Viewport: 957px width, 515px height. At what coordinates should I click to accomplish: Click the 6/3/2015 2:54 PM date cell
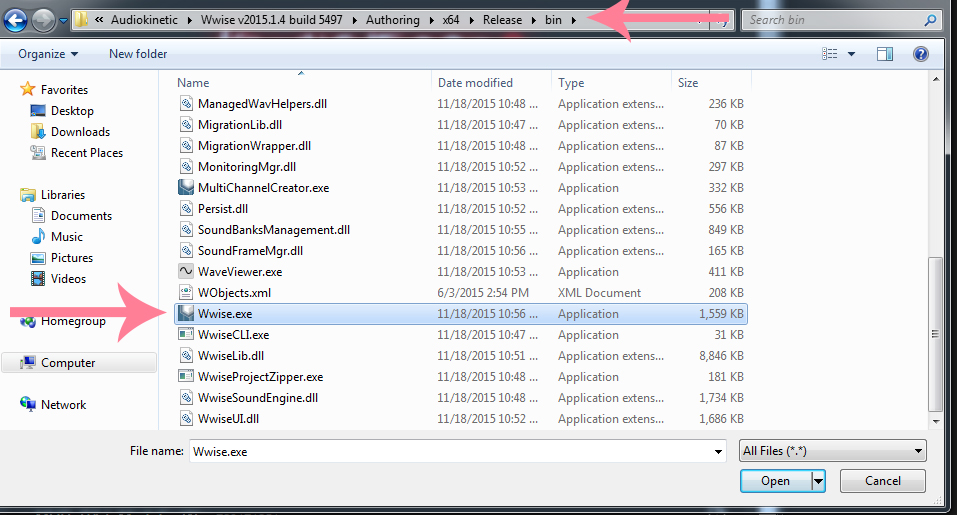483,293
